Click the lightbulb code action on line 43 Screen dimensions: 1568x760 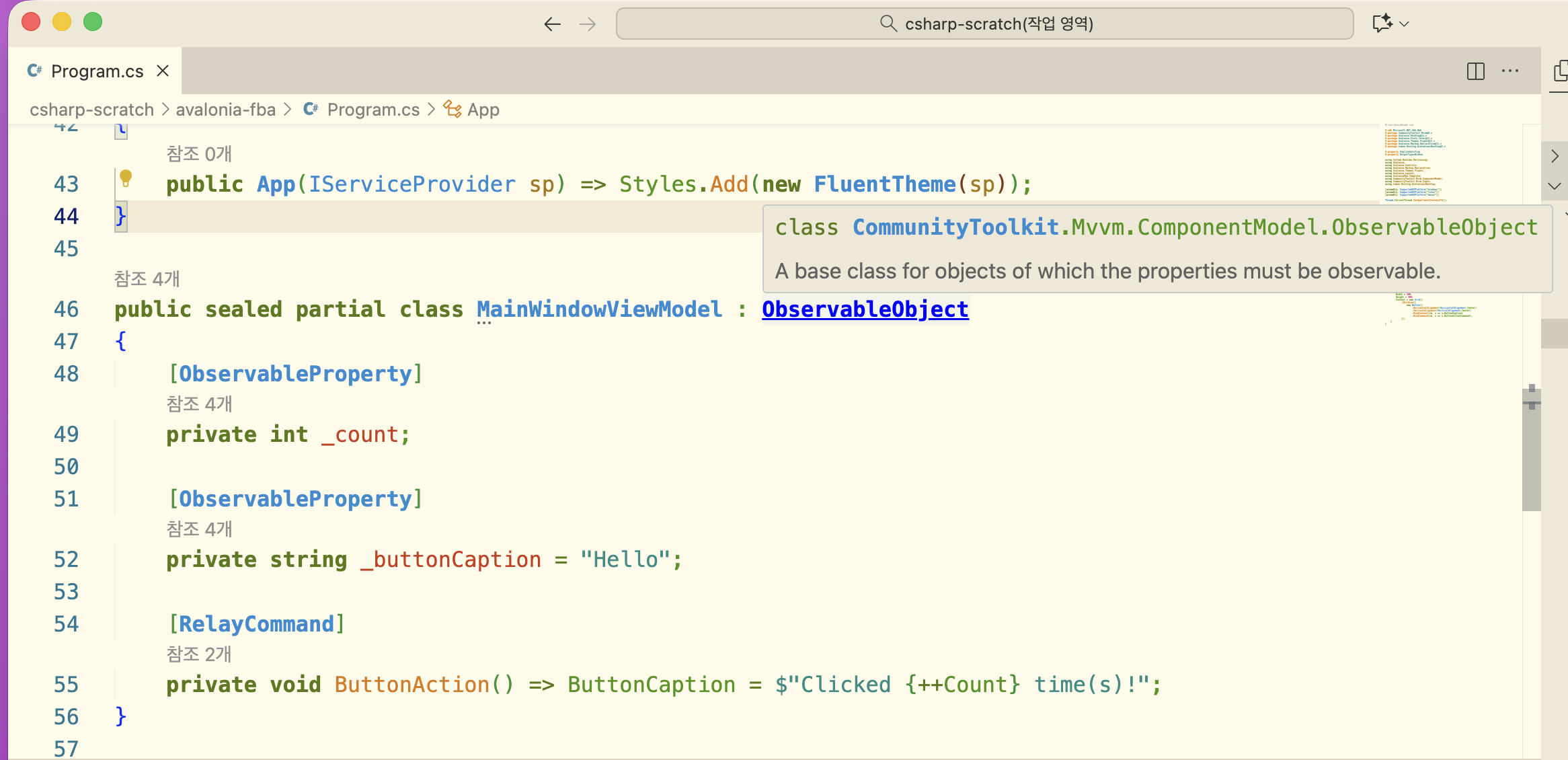(x=126, y=178)
